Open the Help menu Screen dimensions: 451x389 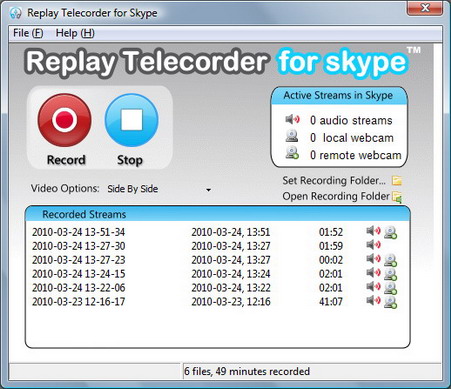coord(75,33)
